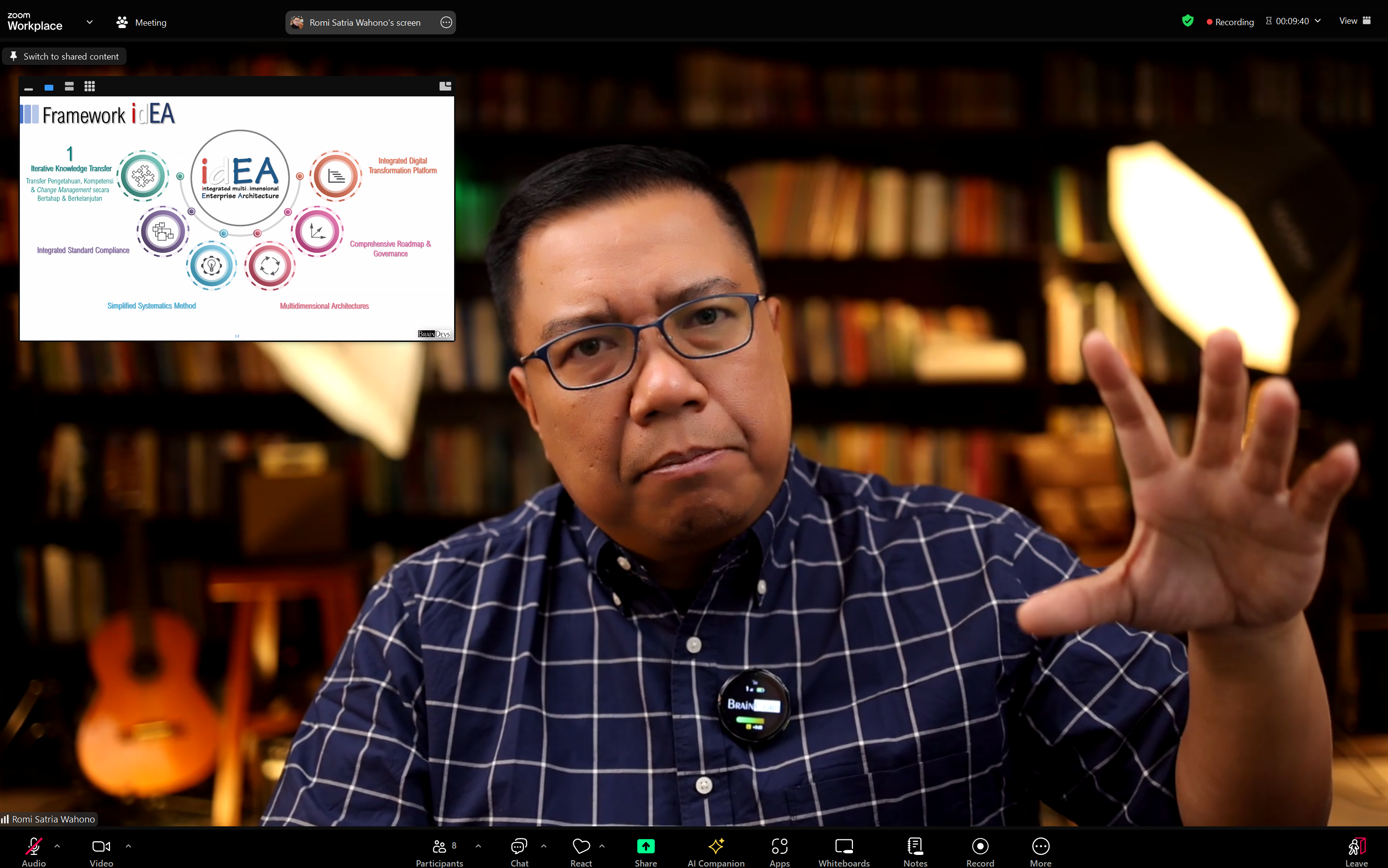This screenshot has height=868, width=1388.
Task: Expand the Zoom Workplace dropdown chevron
Action: pyautogui.click(x=90, y=22)
